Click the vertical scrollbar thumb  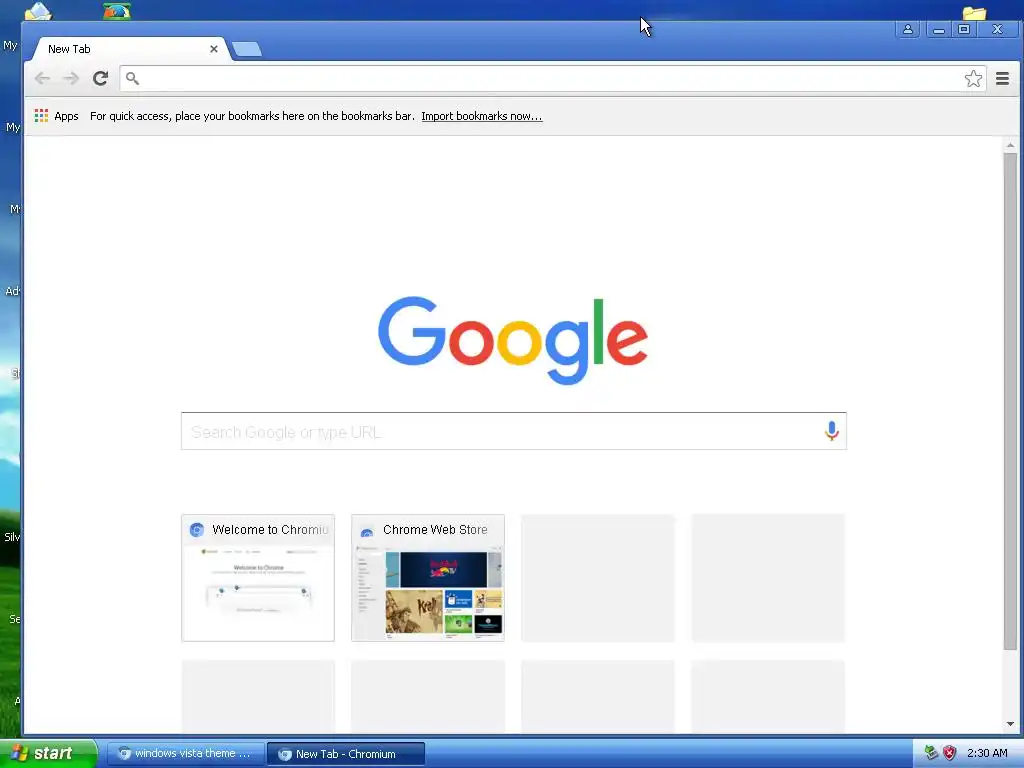click(x=1010, y=402)
